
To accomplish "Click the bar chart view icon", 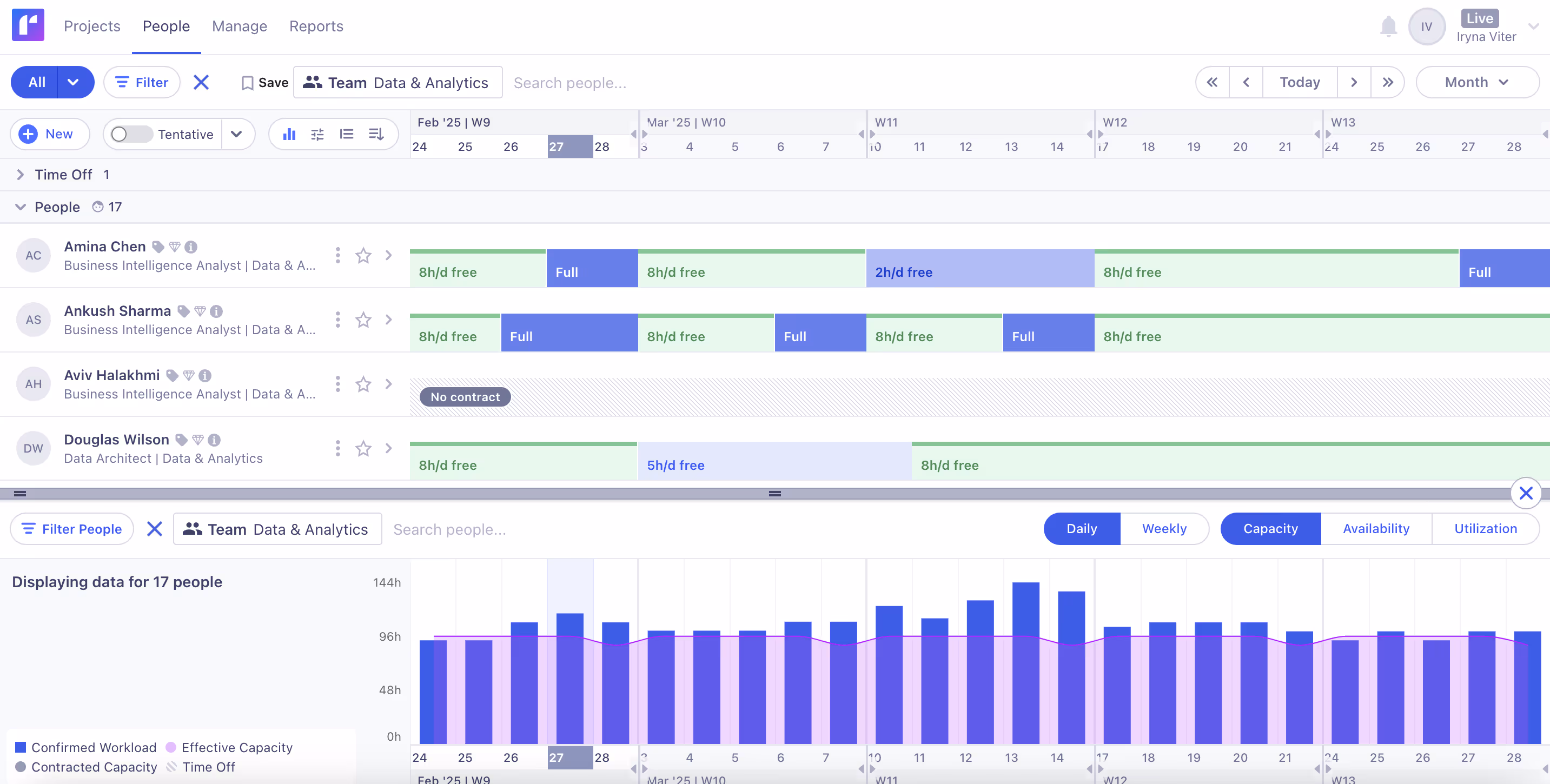I will coord(289,134).
